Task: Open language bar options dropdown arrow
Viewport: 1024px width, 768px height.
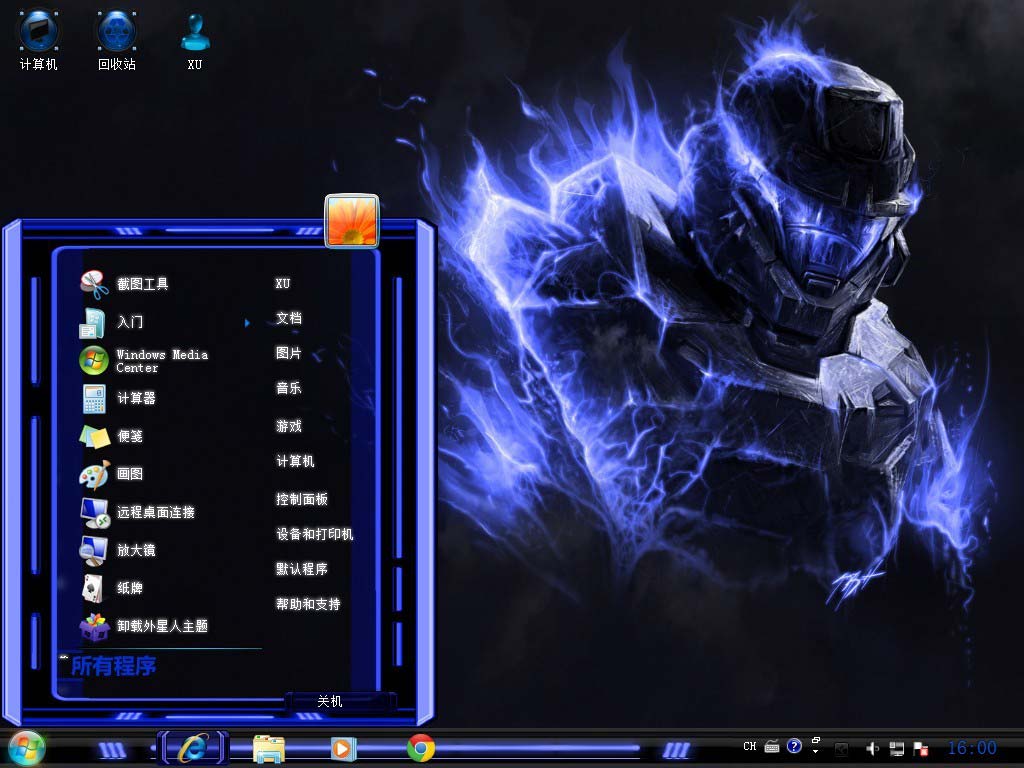Action: pyautogui.click(x=815, y=751)
